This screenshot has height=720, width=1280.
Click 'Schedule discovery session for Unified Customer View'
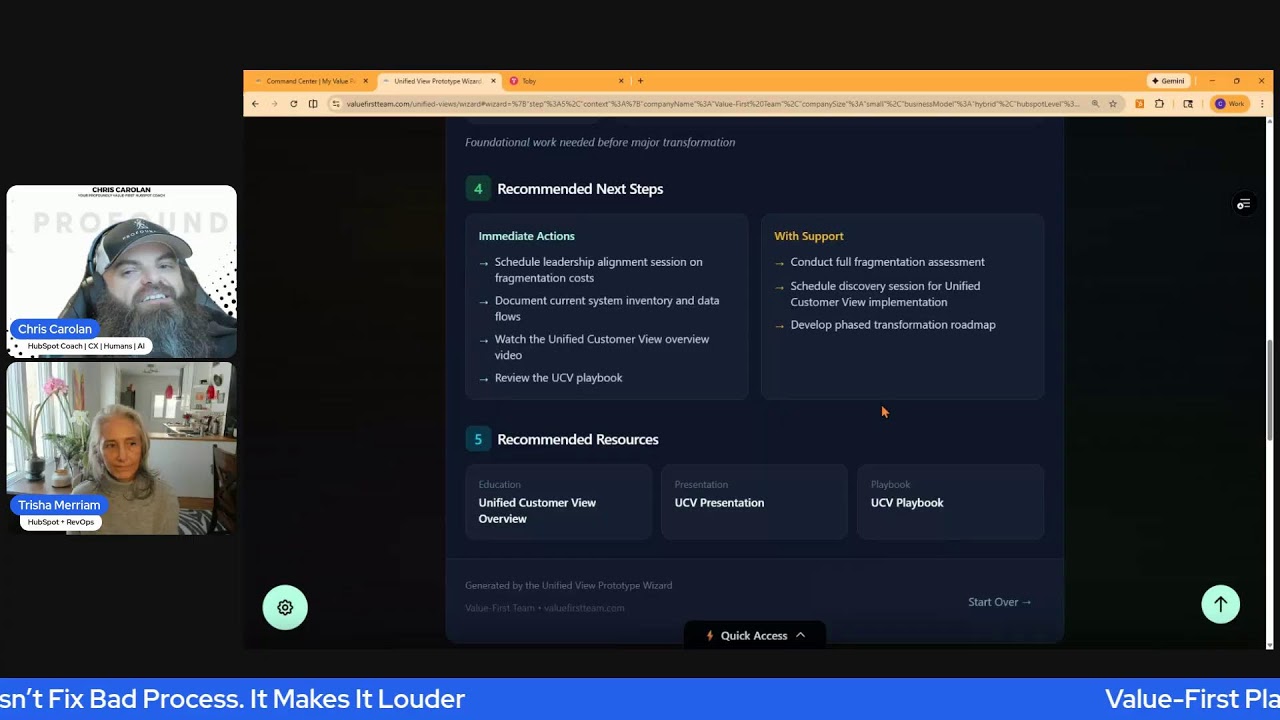885,294
